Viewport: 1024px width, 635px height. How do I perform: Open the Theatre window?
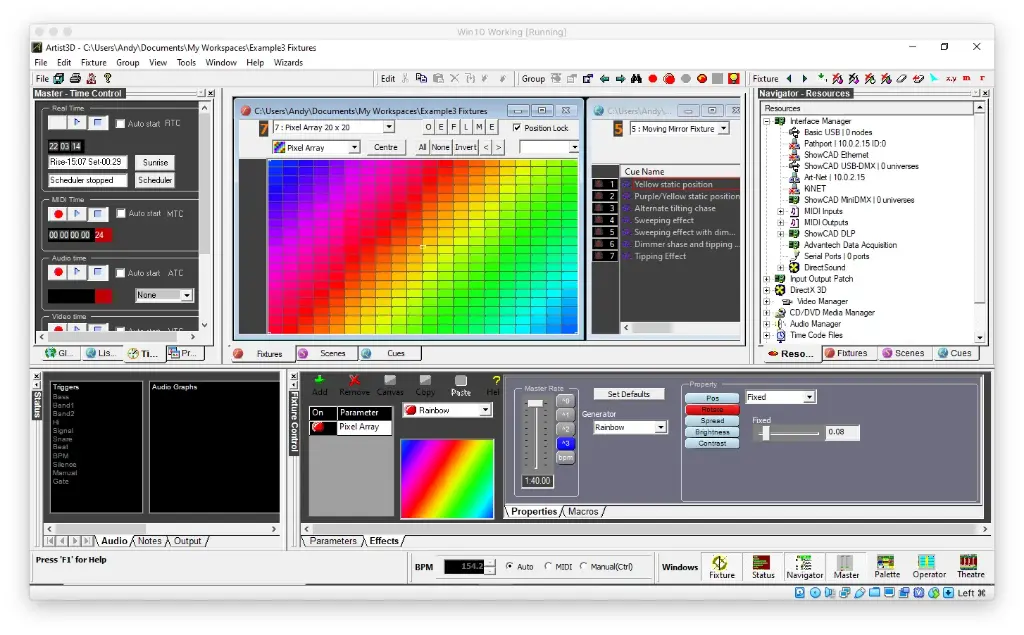tap(971, 567)
